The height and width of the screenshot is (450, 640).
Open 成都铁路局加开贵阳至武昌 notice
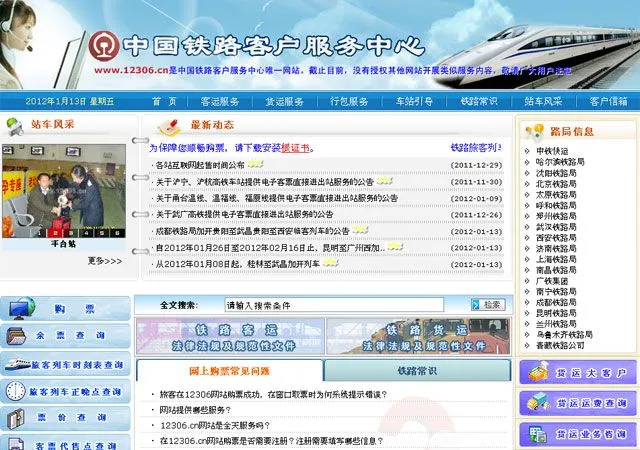pyautogui.click(x=252, y=231)
